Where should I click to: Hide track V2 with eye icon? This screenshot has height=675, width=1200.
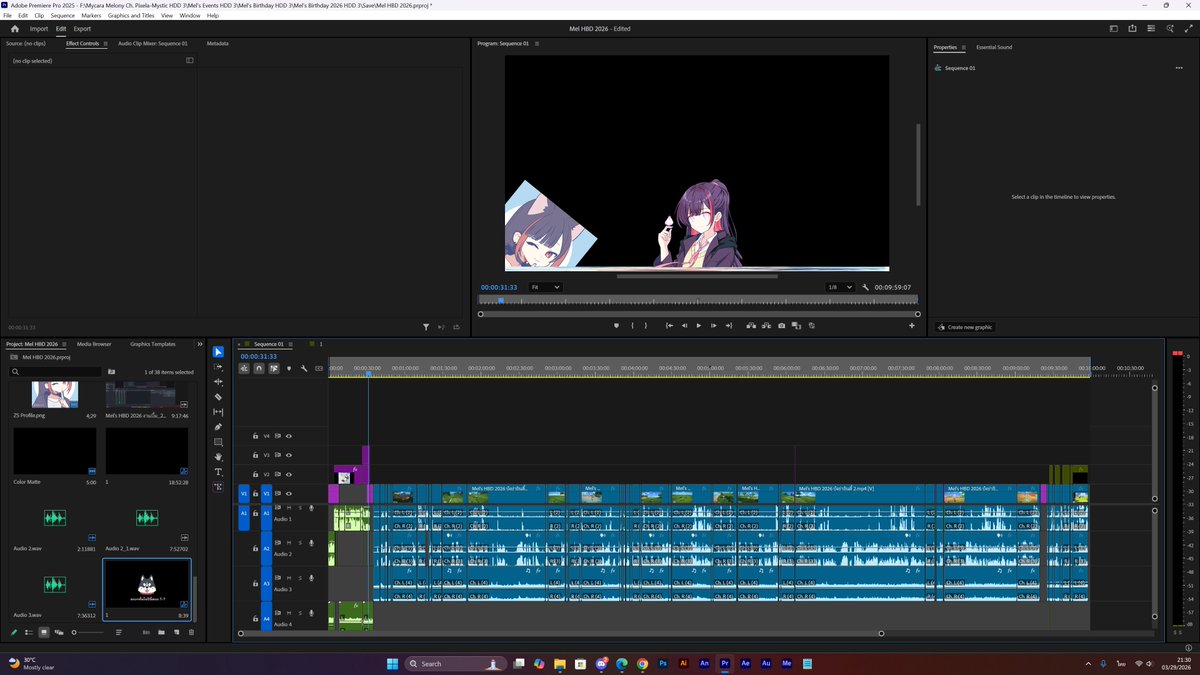tap(289, 474)
